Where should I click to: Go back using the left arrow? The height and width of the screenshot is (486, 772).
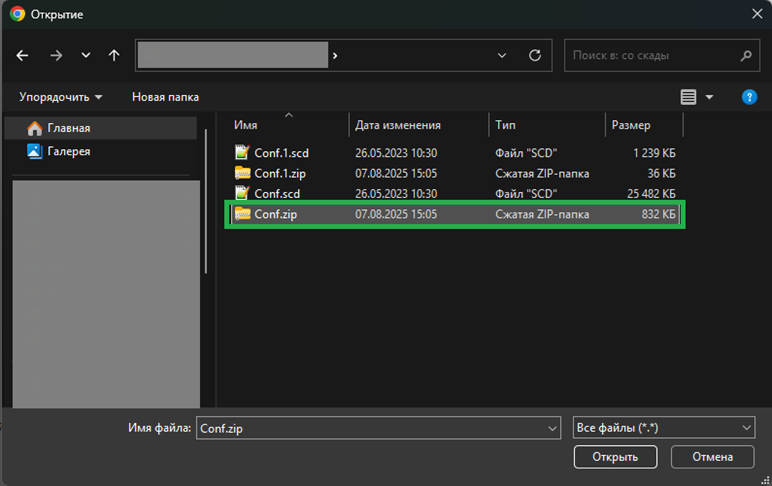(22, 56)
